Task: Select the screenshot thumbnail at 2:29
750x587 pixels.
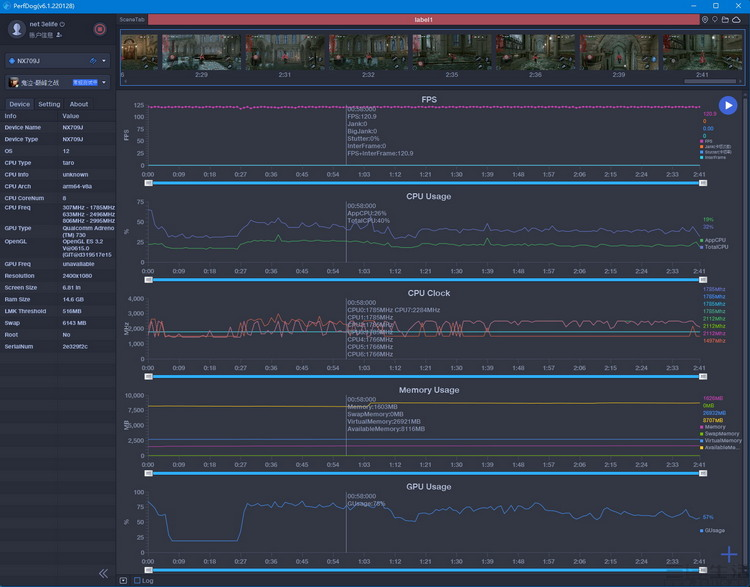Action: pos(201,52)
